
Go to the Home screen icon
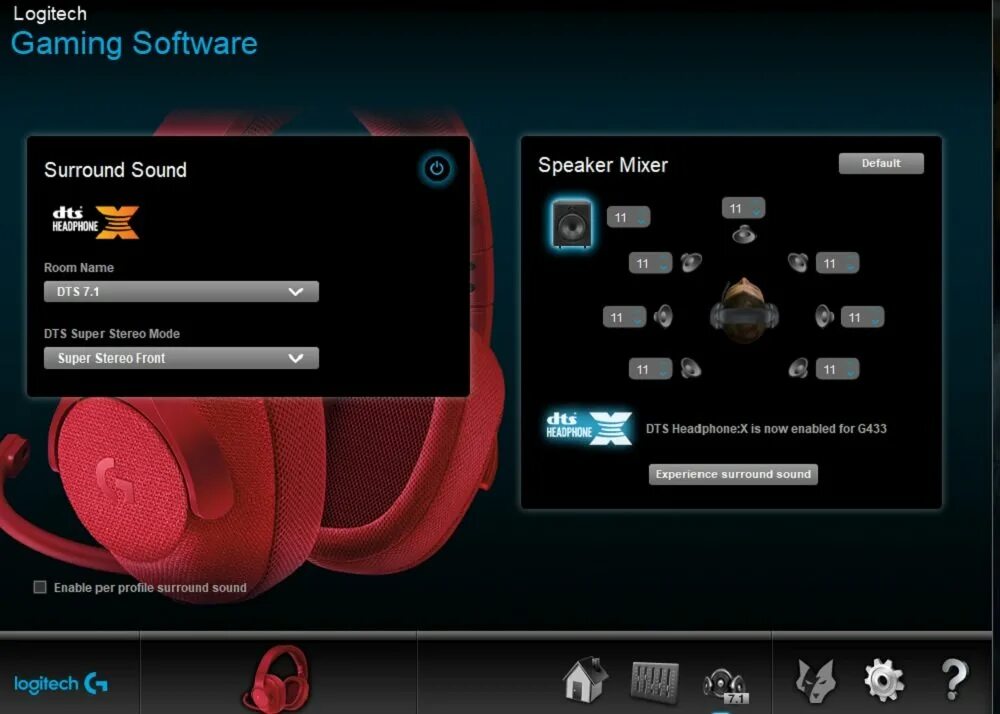[585, 680]
